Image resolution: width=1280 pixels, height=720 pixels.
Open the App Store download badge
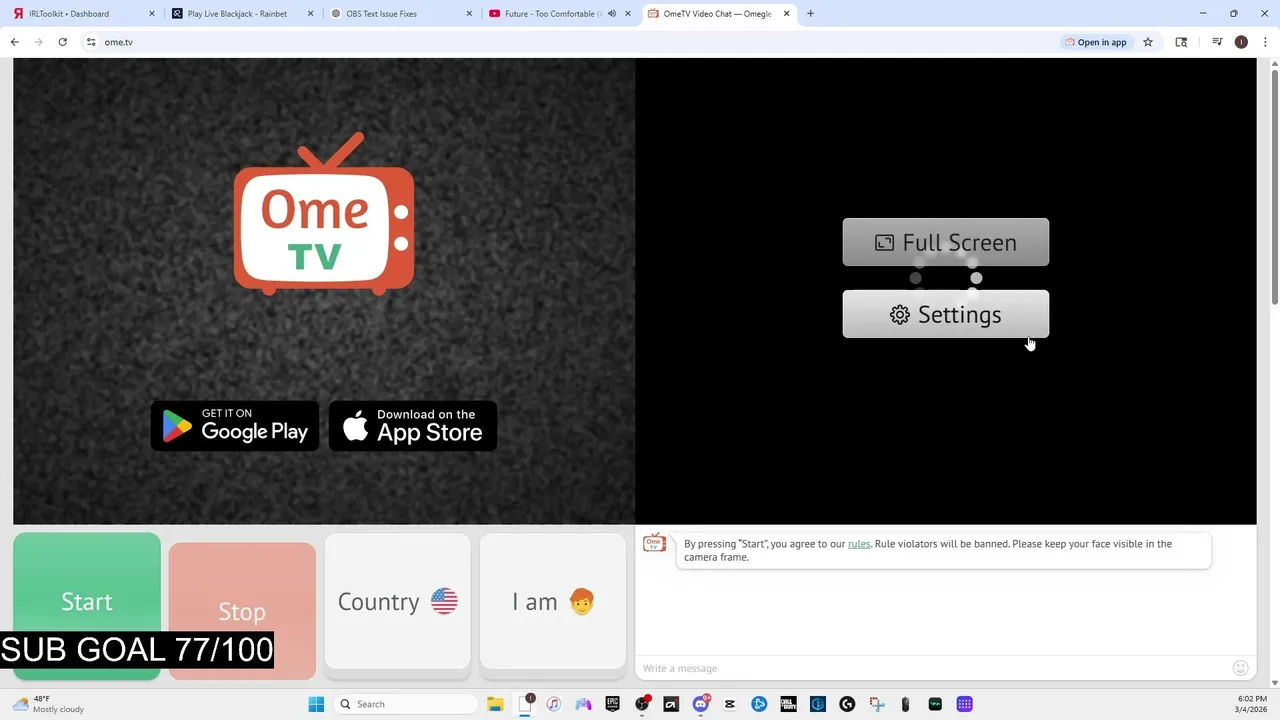pyautogui.click(x=413, y=426)
